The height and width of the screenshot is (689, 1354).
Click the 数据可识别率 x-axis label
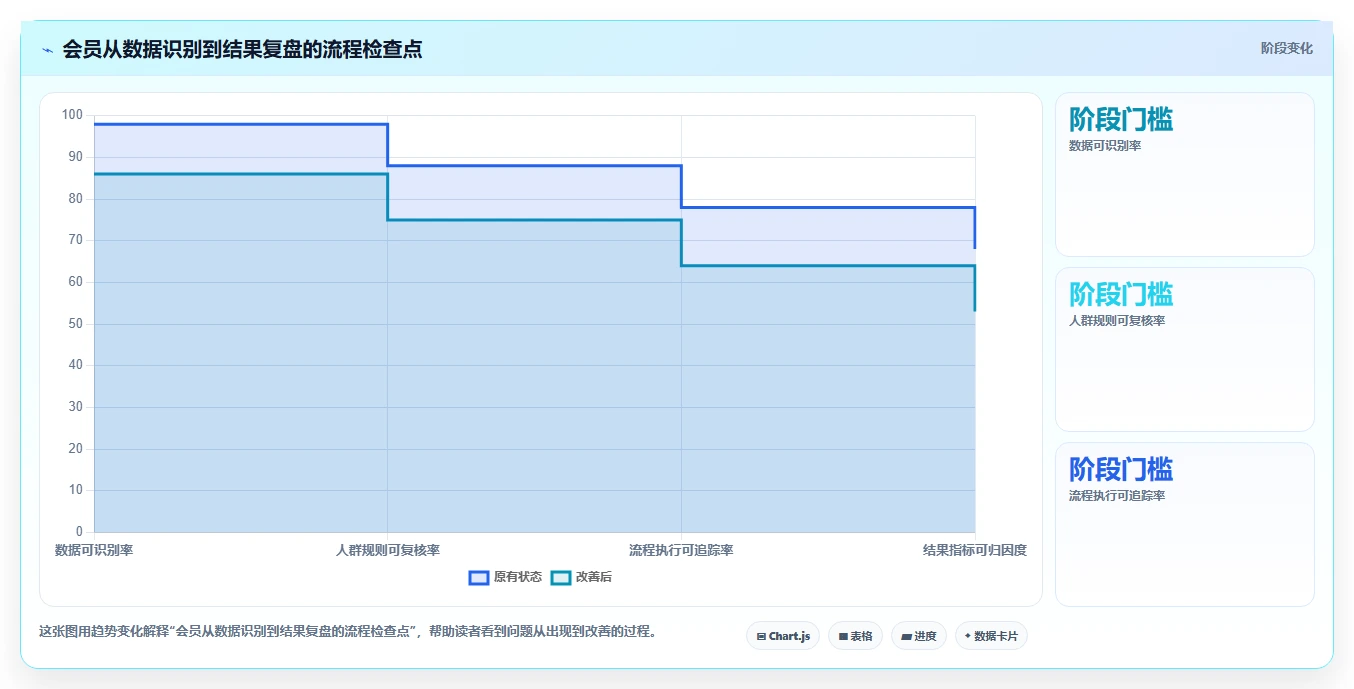pos(94,550)
